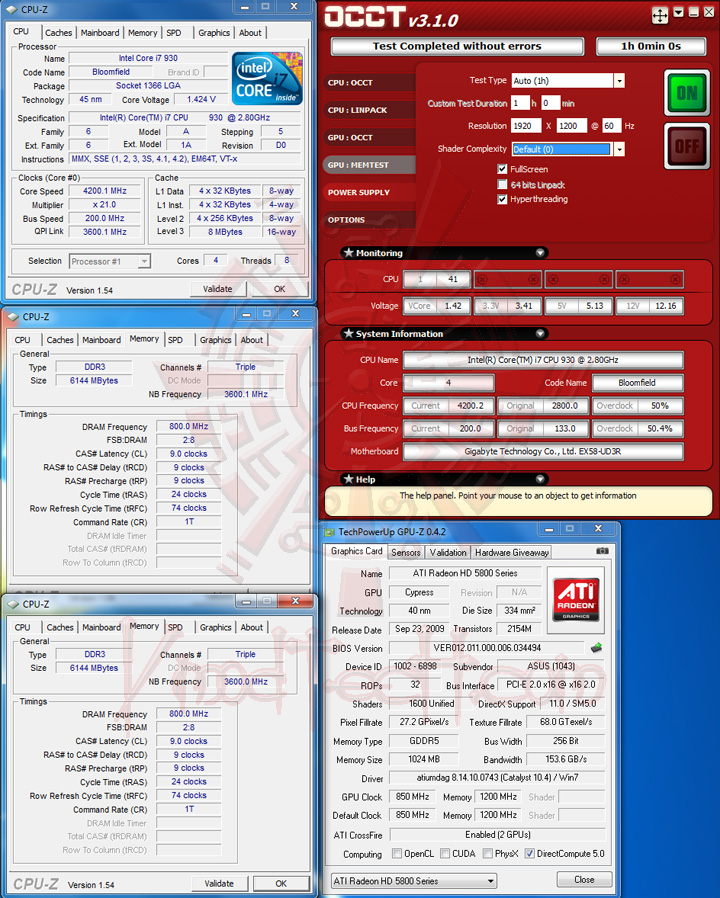Switch to Sensors tab in GPU-Z
720x898 pixels.
pos(406,553)
